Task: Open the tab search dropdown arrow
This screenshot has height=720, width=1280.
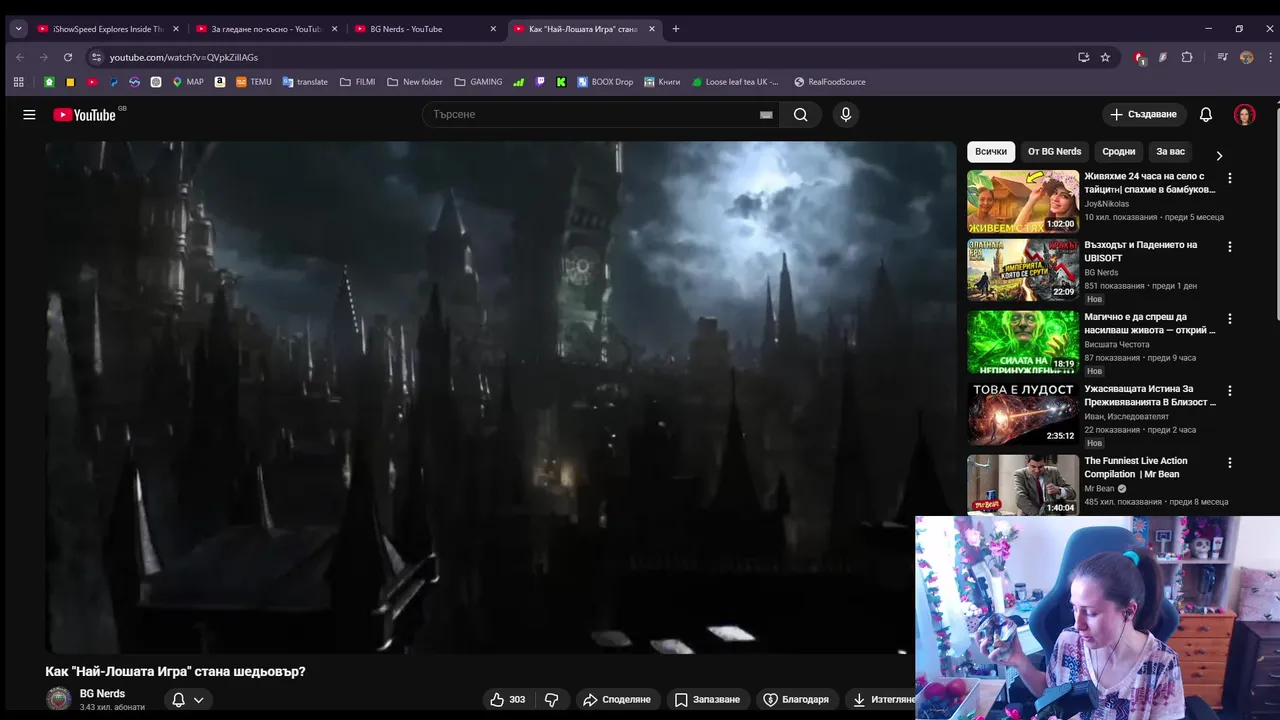Action: 18,29
